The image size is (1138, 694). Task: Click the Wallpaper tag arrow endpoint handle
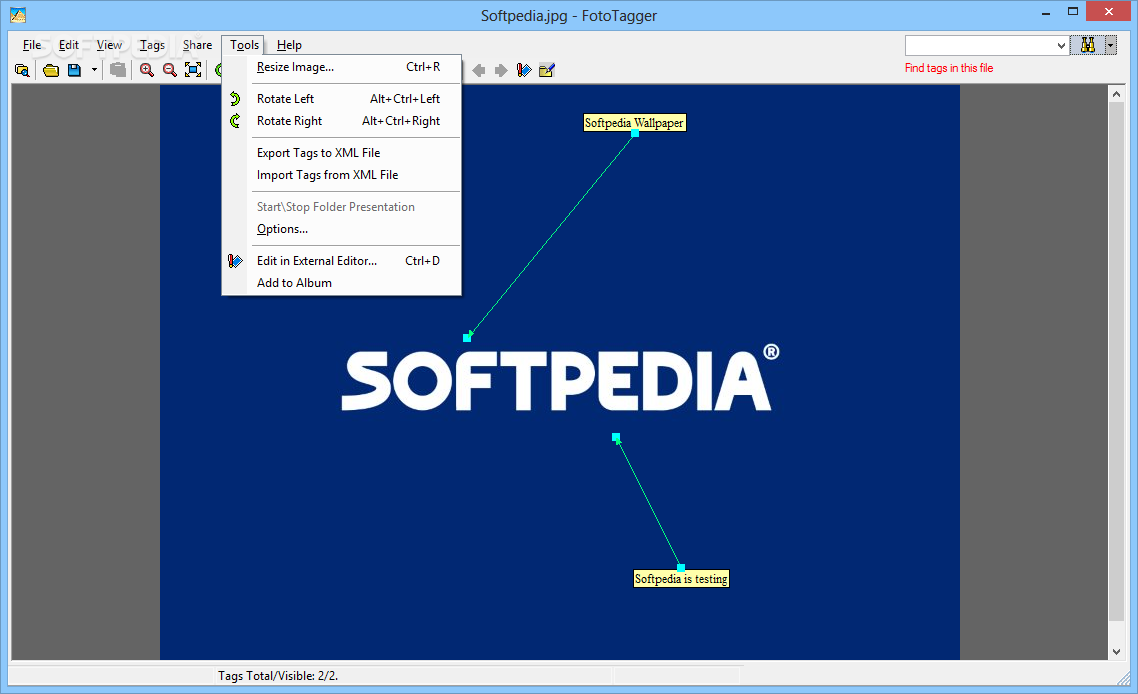point(467,338)
